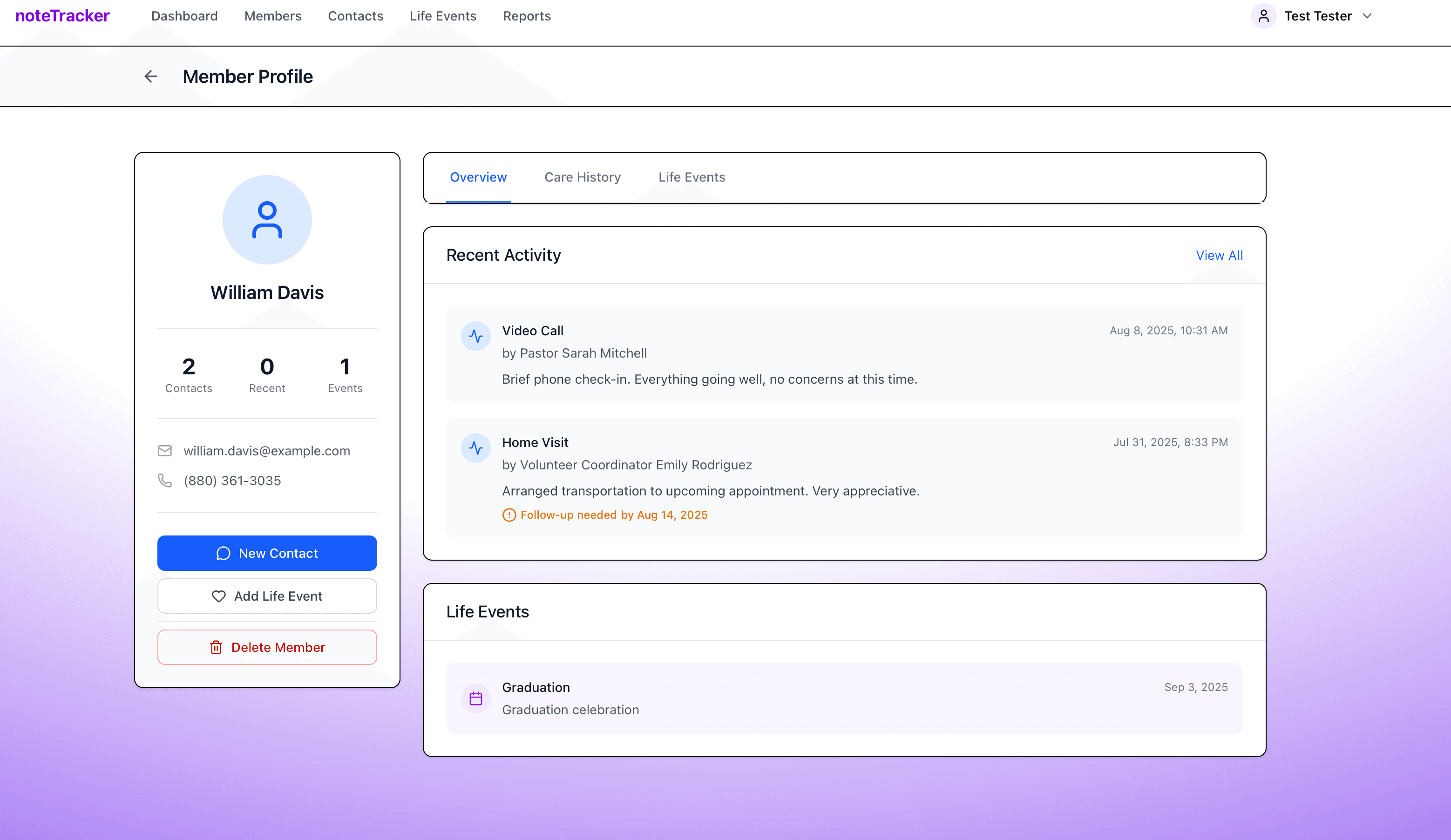This screenshot has width=1451, height=840.
Task: Navigate to the Dashboard menu item
Action: pos(183,16)
